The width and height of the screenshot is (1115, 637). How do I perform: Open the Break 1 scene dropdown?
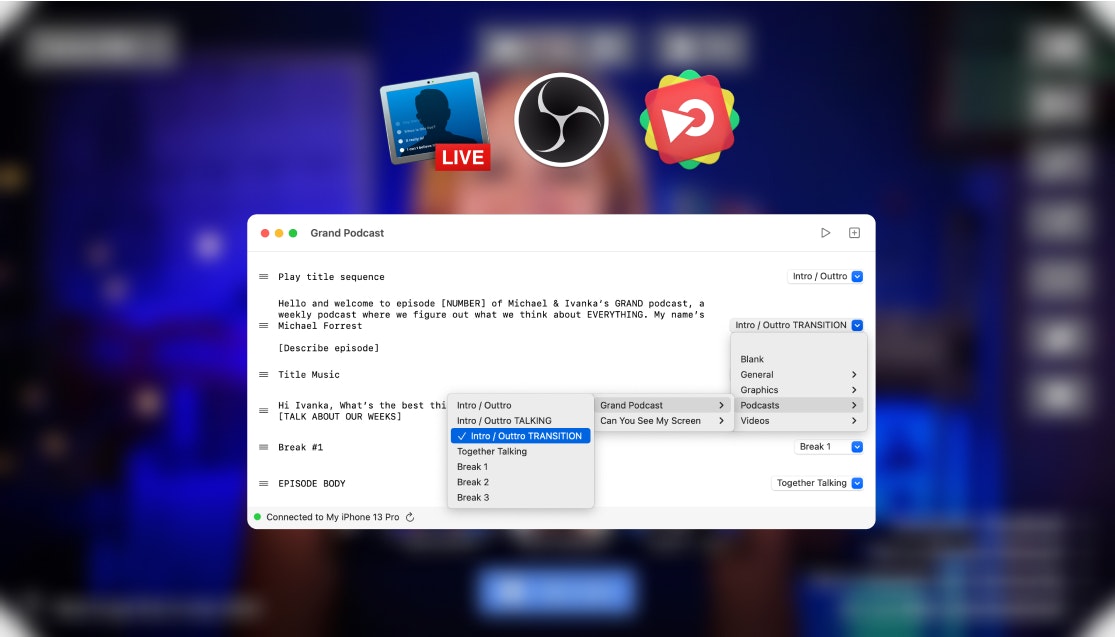pyautogui.click(x=828, y=446)
